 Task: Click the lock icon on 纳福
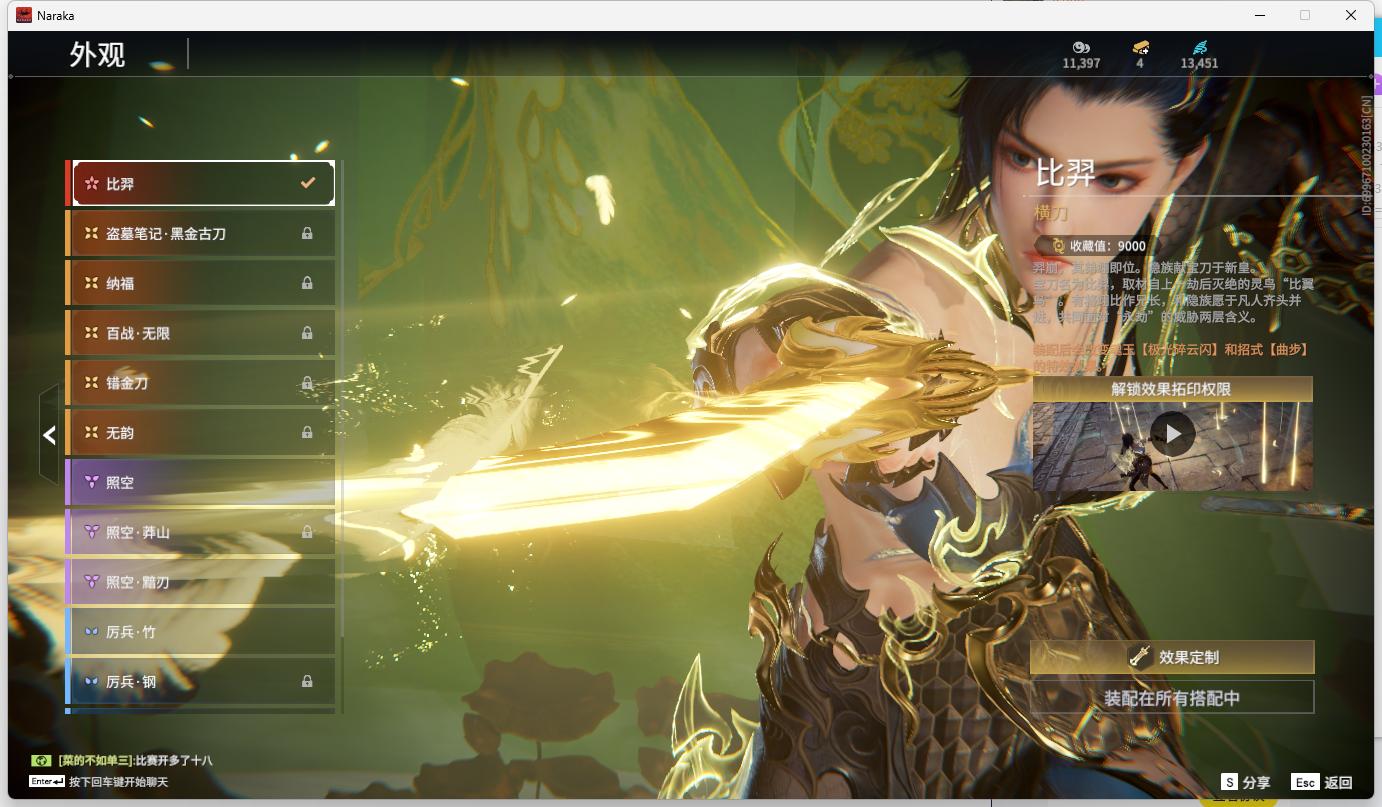[307, 283]
